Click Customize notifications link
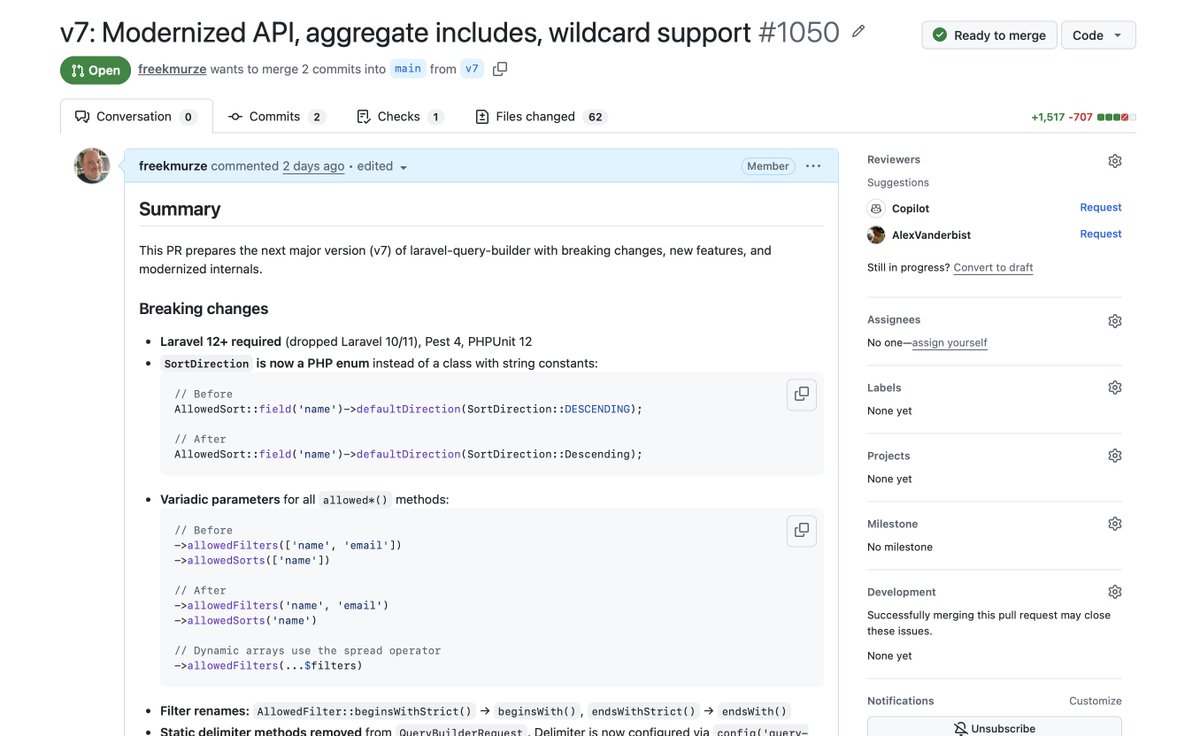The width and height of the screenshot is (1200, 736). pos(1095,701)
